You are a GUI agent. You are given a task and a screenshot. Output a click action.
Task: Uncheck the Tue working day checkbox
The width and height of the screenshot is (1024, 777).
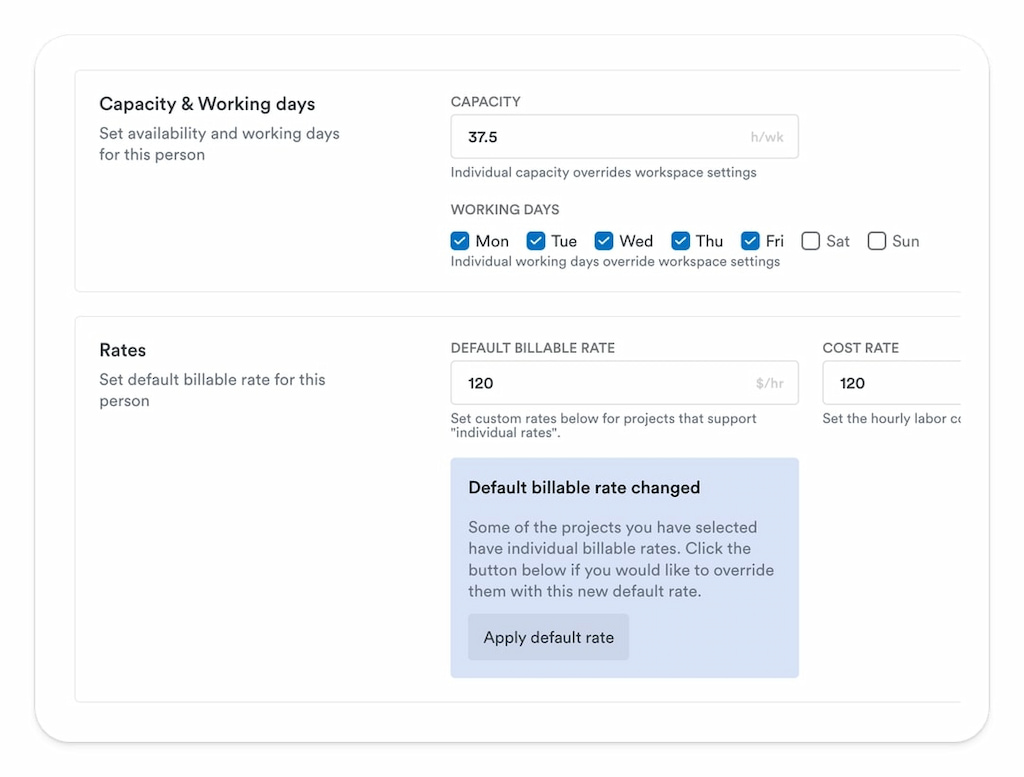[x=536, y=241]
